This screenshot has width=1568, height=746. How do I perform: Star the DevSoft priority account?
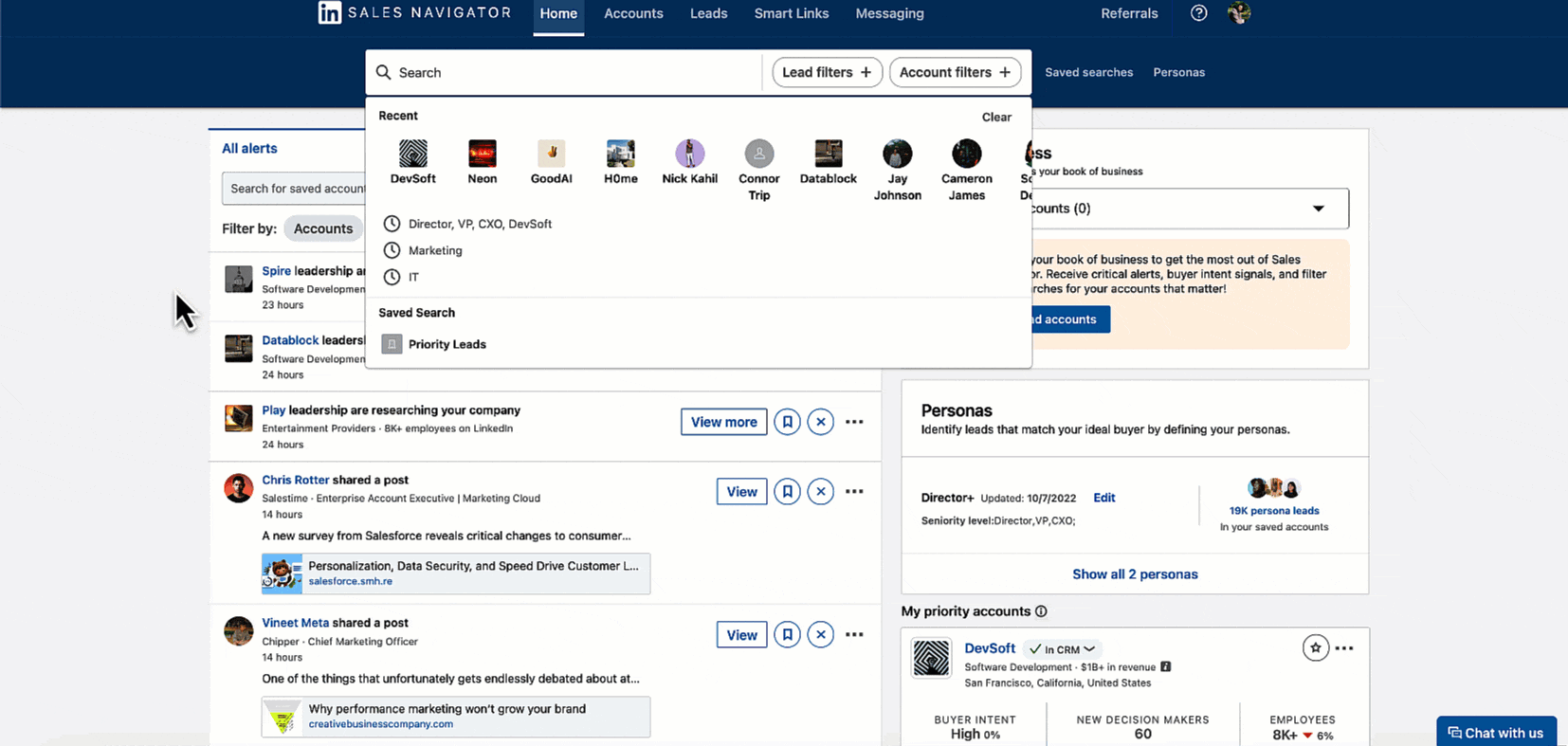coord(1315,648)
